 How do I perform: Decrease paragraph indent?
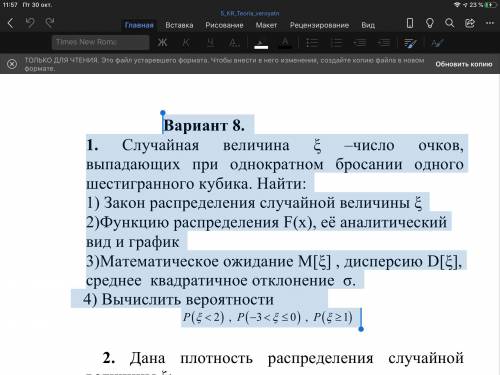360,42
